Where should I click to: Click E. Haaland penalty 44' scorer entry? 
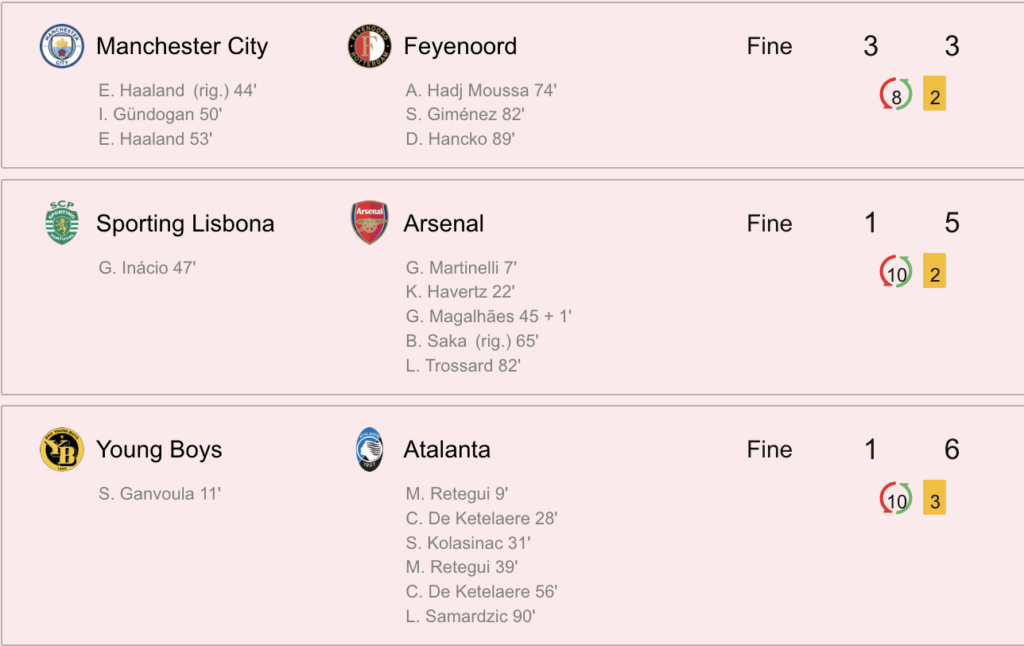click(x=178, y=90)
